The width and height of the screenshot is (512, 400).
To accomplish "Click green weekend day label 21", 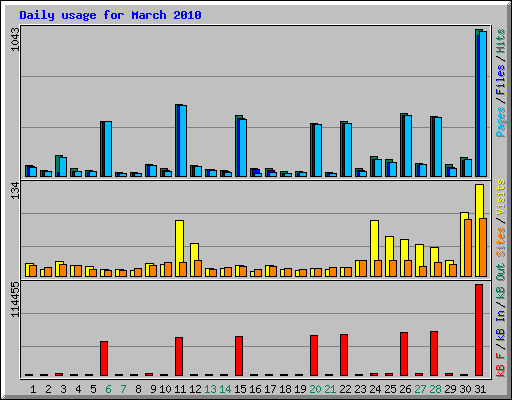I will coord(330,389).
